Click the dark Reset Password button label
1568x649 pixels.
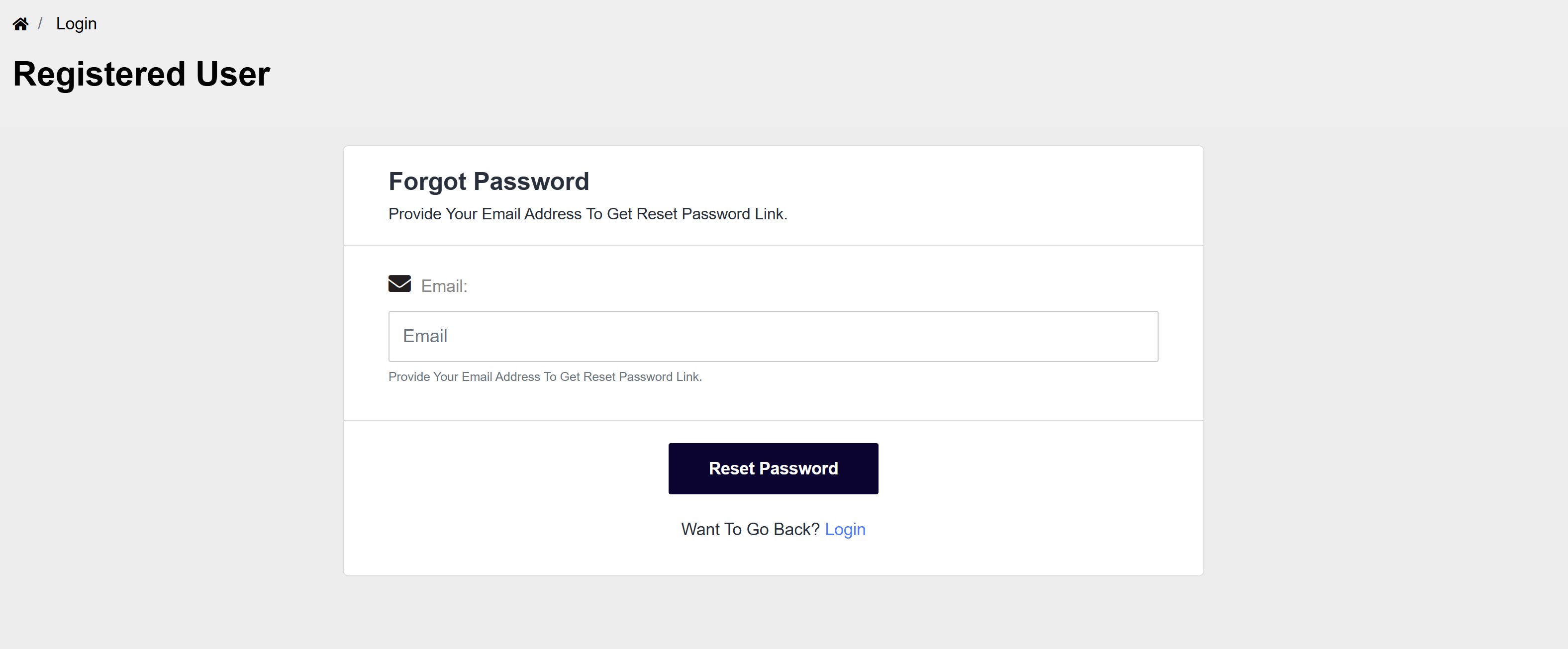coord(773,468)
